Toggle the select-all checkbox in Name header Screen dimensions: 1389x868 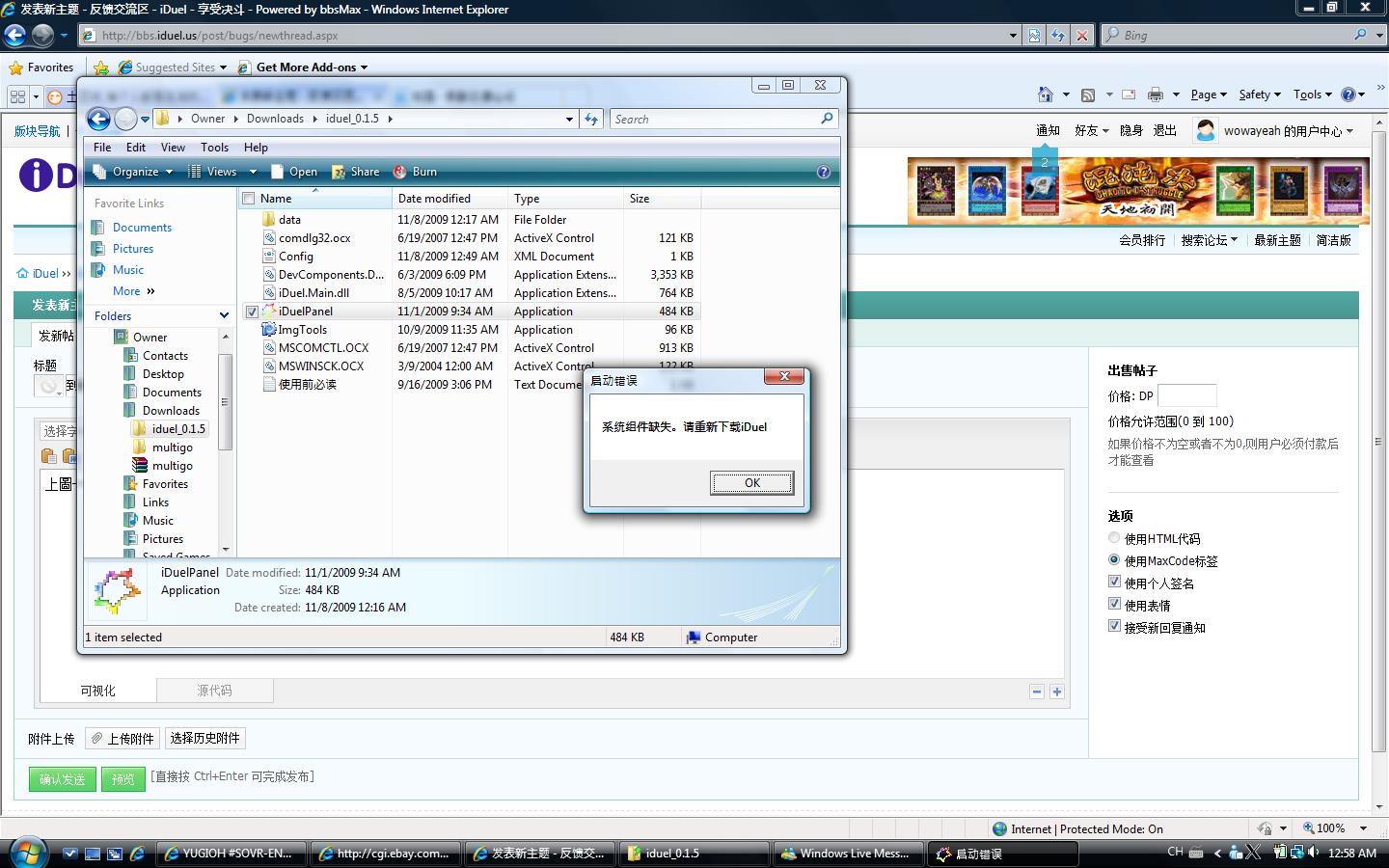coord(249,199)
